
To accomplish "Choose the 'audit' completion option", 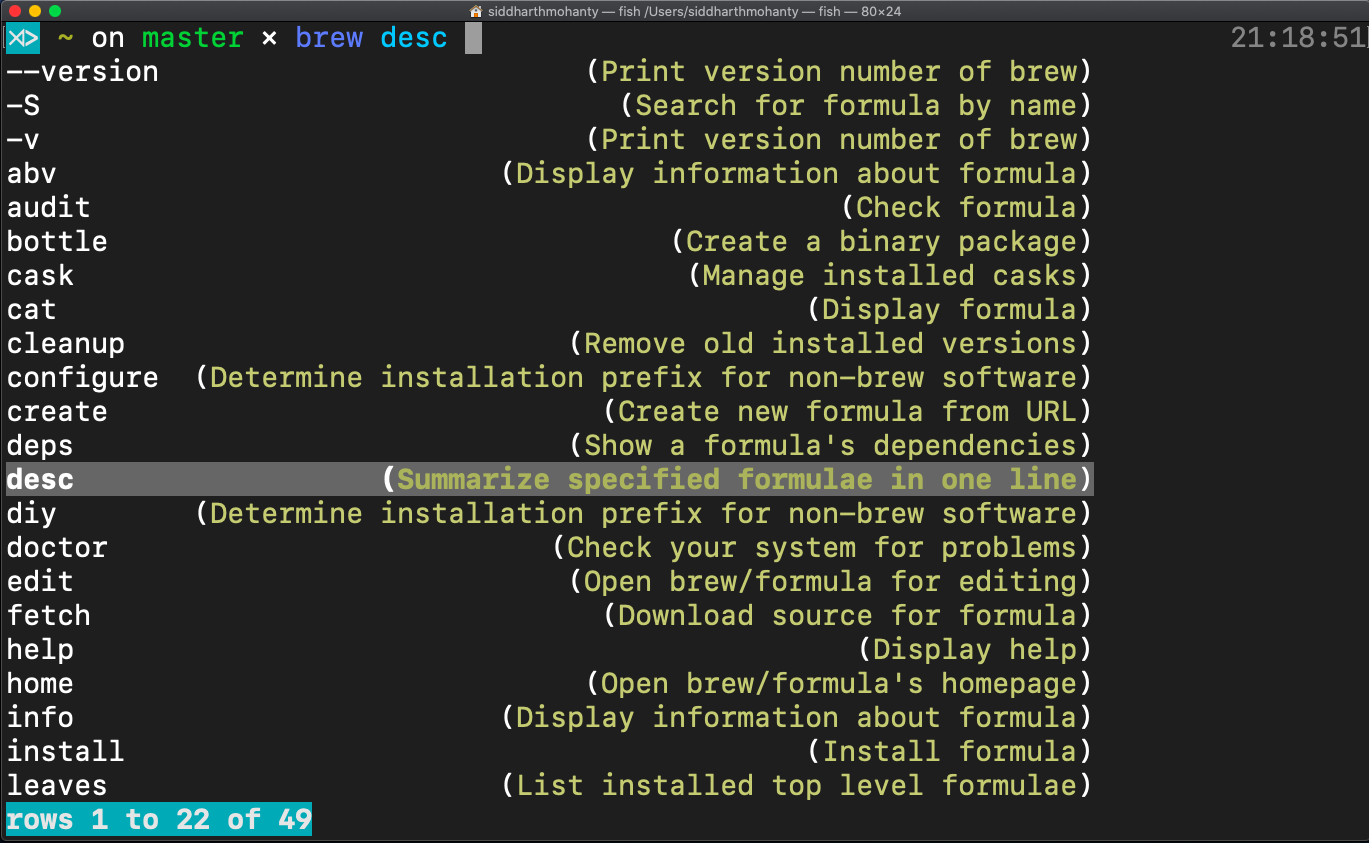I will pos(48,207).
